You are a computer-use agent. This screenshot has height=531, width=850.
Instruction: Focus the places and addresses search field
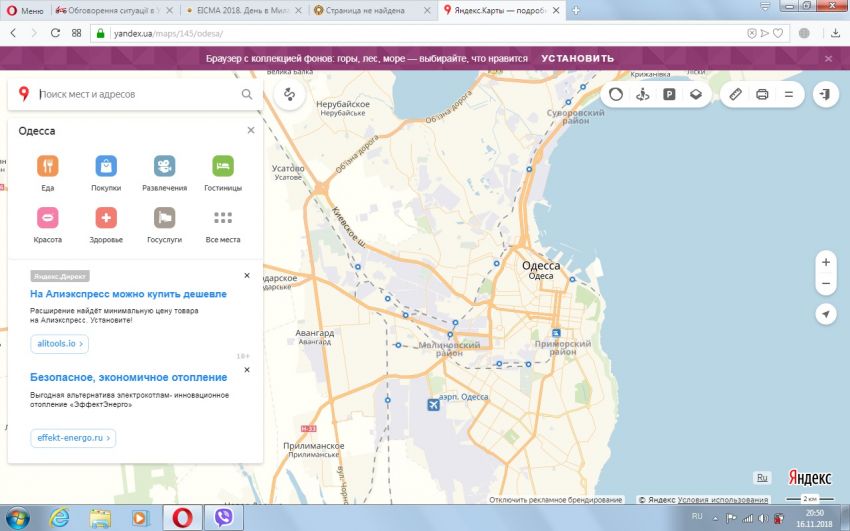pyautogui.click(x=138, y=94)
